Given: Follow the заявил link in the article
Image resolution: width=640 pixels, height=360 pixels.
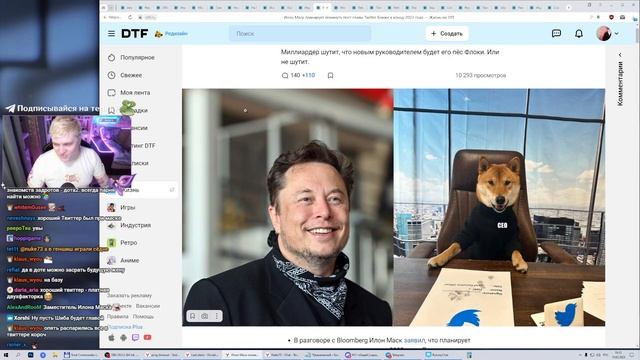Looking at the screenshot, I should [x=414, y=340].
